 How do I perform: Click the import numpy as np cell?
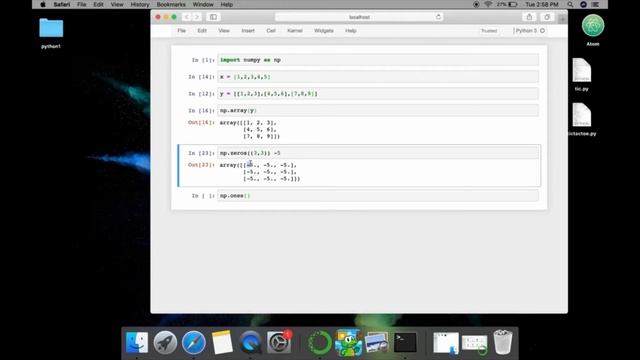(378, 60)
